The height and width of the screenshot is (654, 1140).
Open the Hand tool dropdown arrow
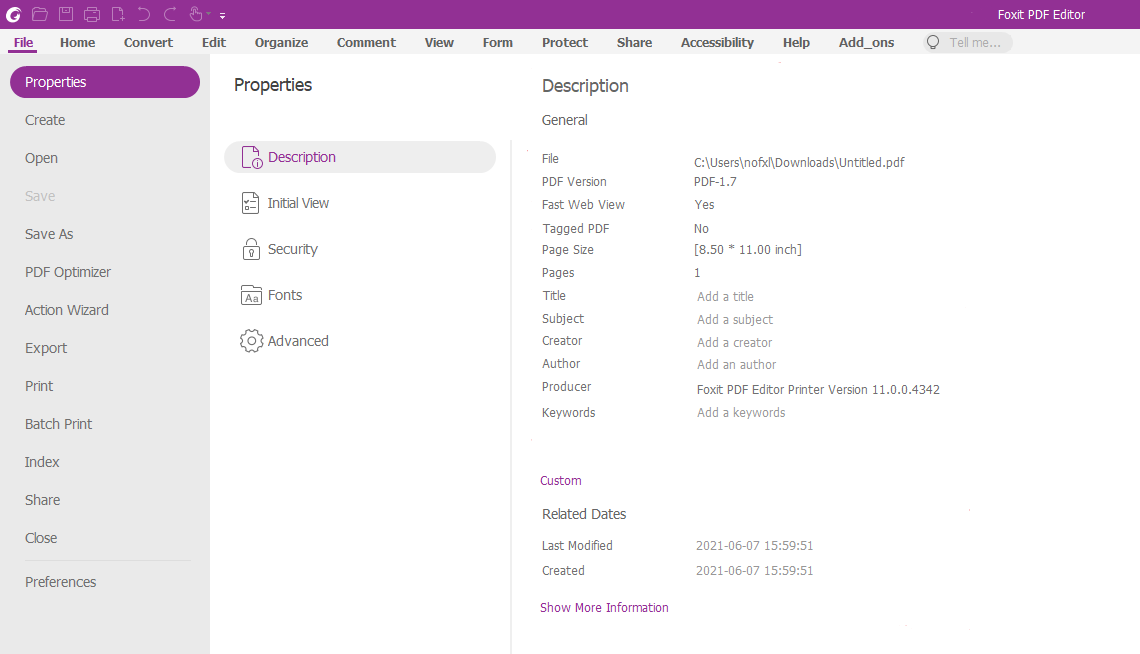[208, 13]
